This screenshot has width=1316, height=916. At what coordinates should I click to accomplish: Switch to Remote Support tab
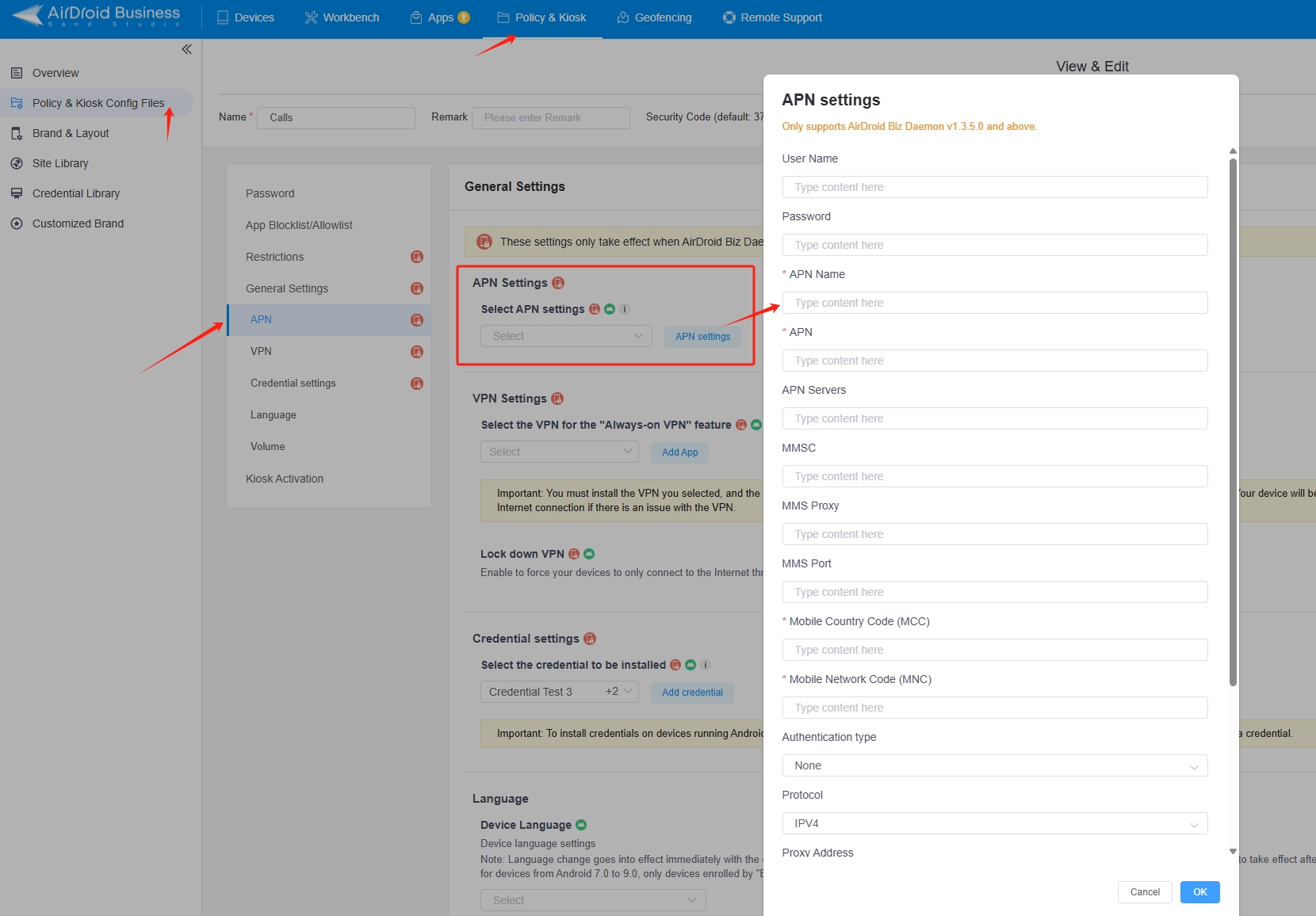772,17
